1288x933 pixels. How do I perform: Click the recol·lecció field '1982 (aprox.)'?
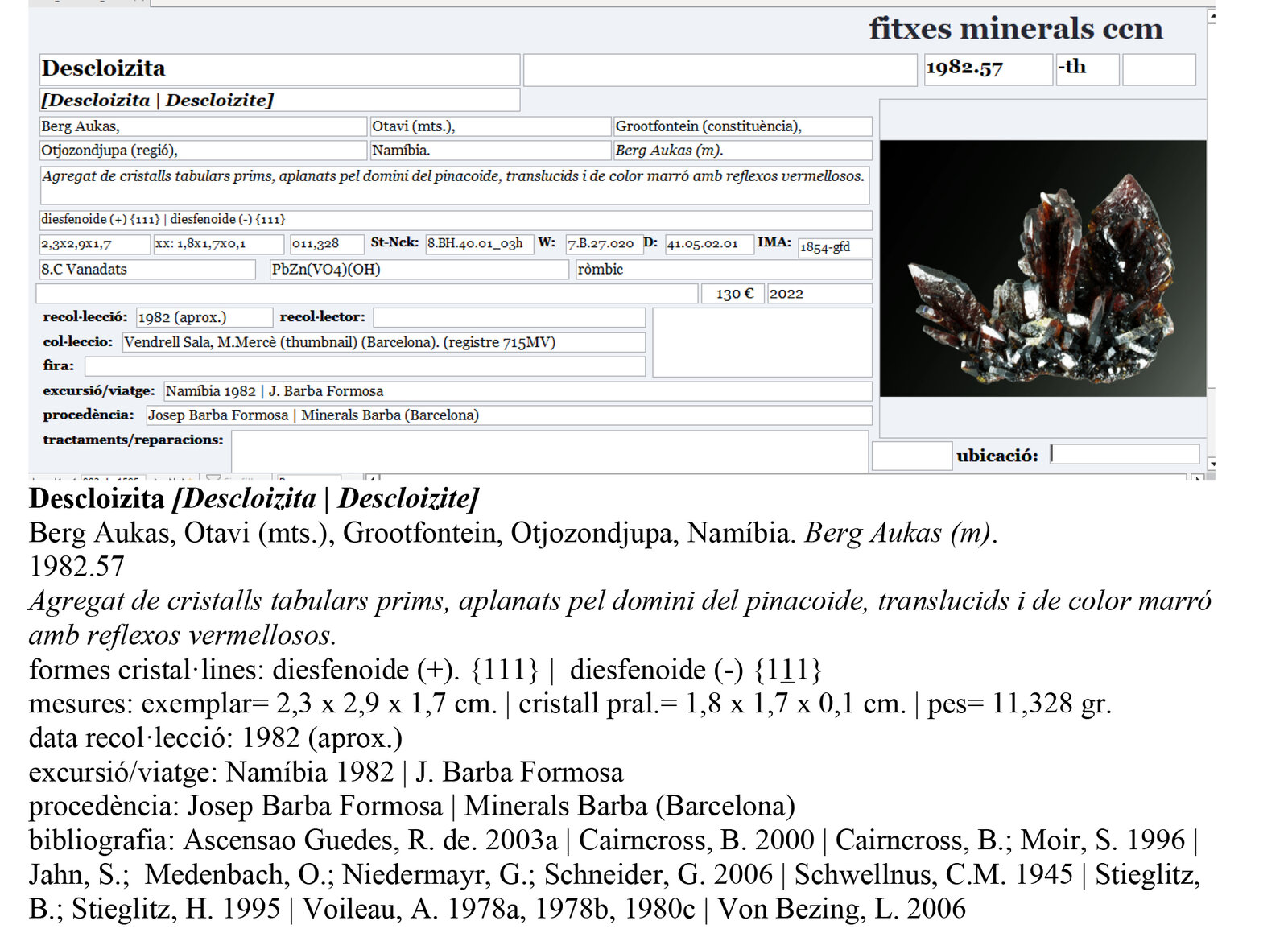point(204,317)
